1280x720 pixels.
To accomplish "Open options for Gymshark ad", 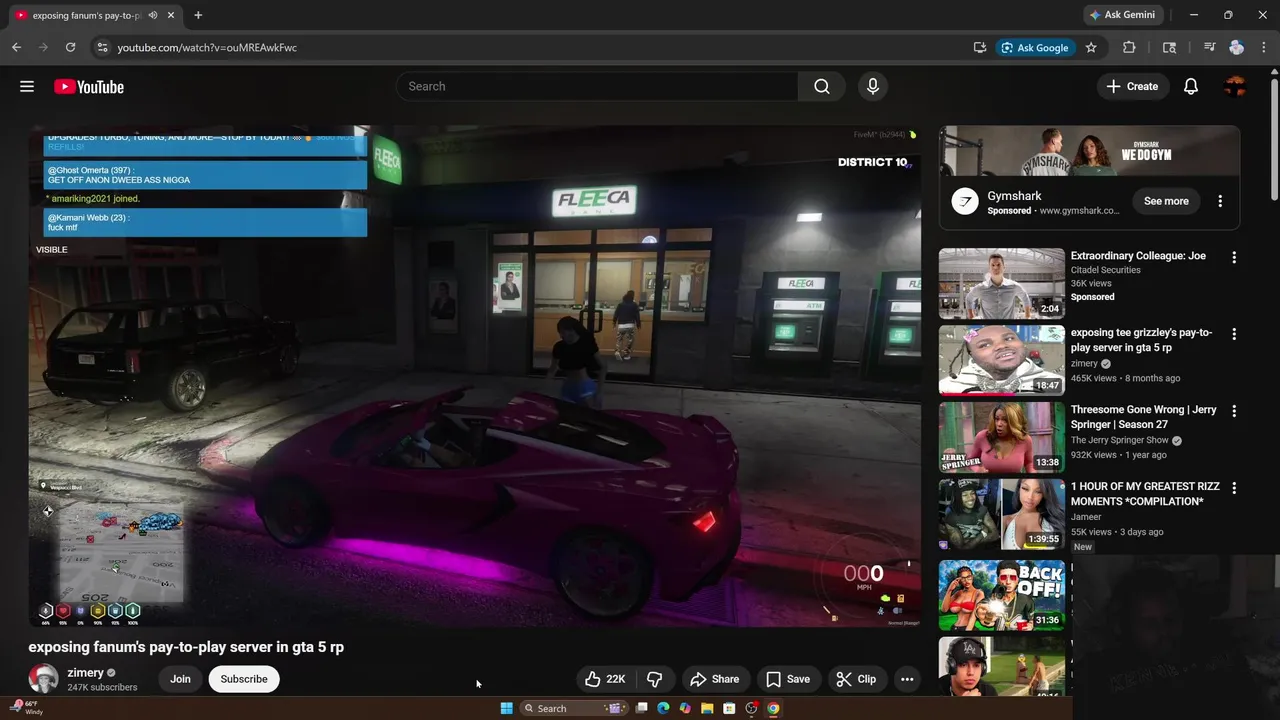I will (x=1220, y=201).
